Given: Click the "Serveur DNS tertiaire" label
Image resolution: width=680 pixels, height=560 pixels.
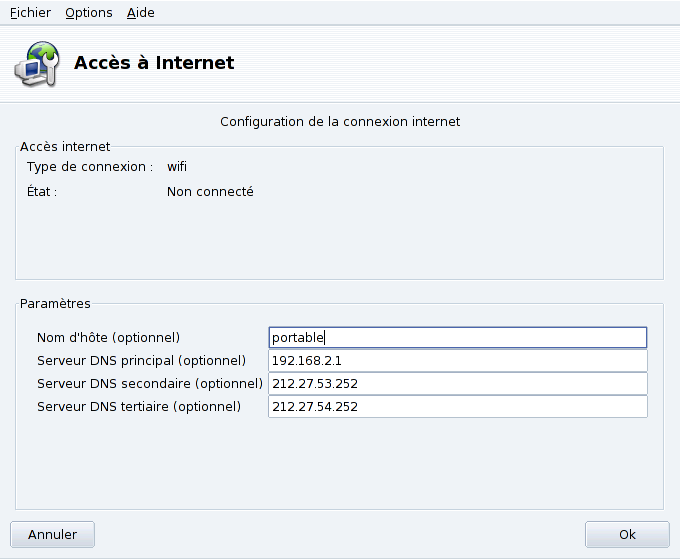Looking at the screenshot, I should point(139,407).
